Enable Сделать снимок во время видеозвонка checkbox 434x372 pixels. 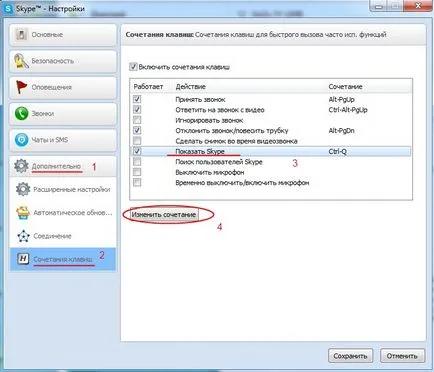point(137,141)
